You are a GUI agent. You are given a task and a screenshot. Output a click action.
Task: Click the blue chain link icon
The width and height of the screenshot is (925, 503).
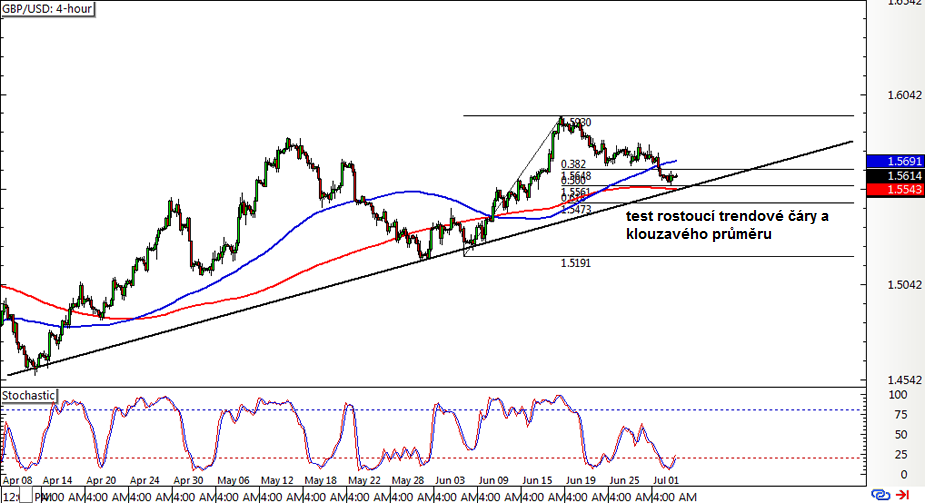tap(880, 495)
